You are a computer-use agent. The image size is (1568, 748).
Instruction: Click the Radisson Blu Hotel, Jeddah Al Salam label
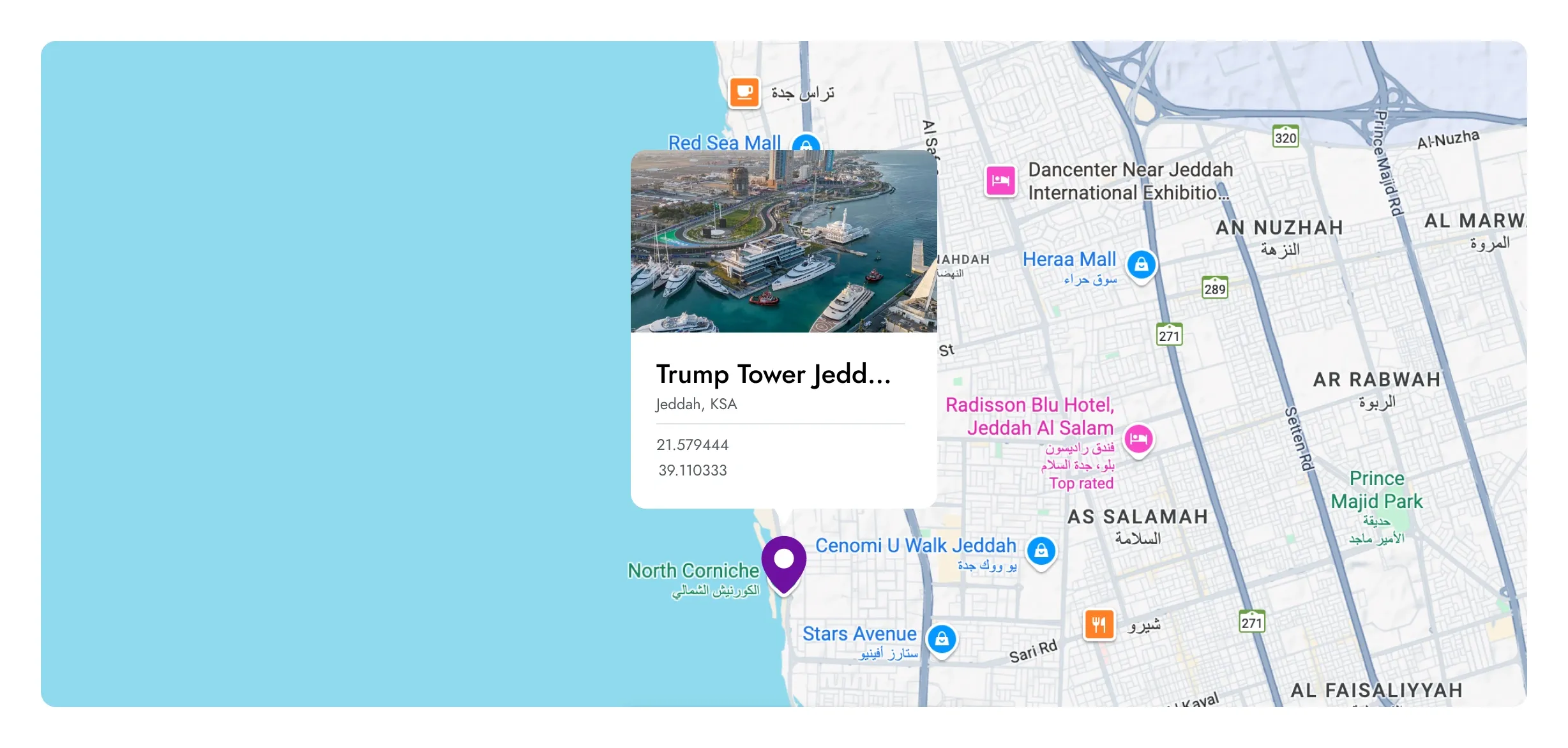tap(1030, 416)
